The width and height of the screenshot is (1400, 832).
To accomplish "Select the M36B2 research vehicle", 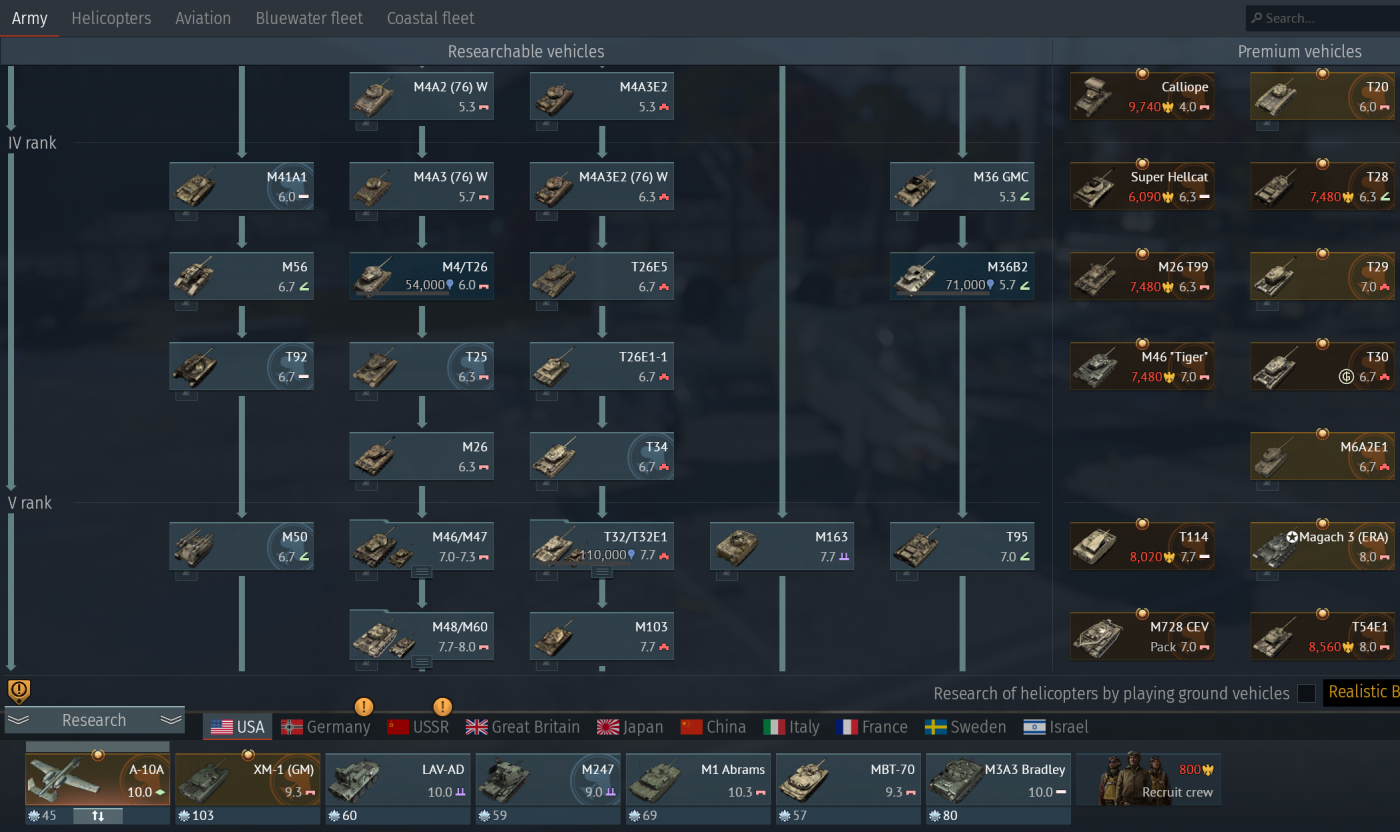I will [x=961, y=276].
